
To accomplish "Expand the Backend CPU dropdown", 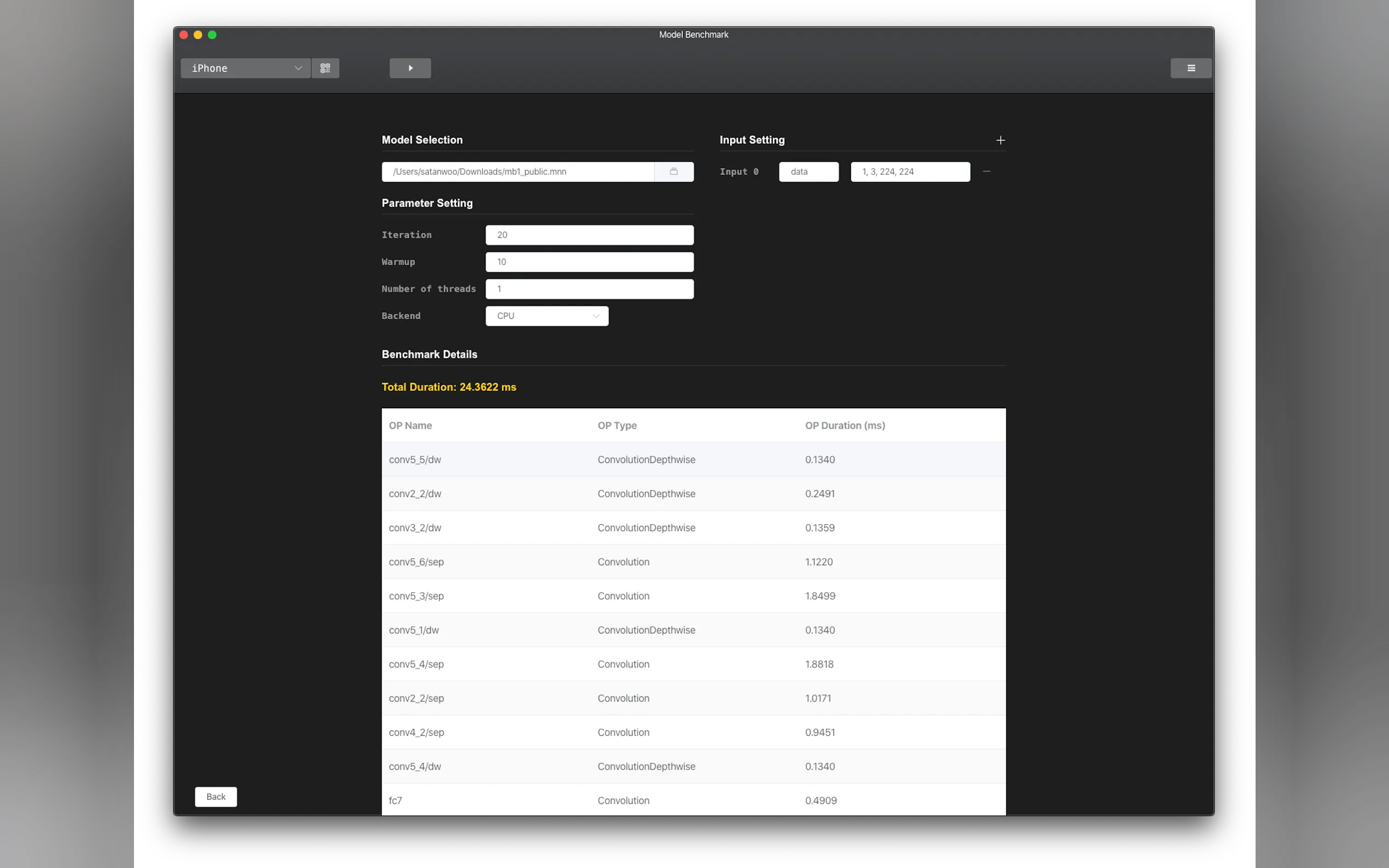I will [547, 316].
